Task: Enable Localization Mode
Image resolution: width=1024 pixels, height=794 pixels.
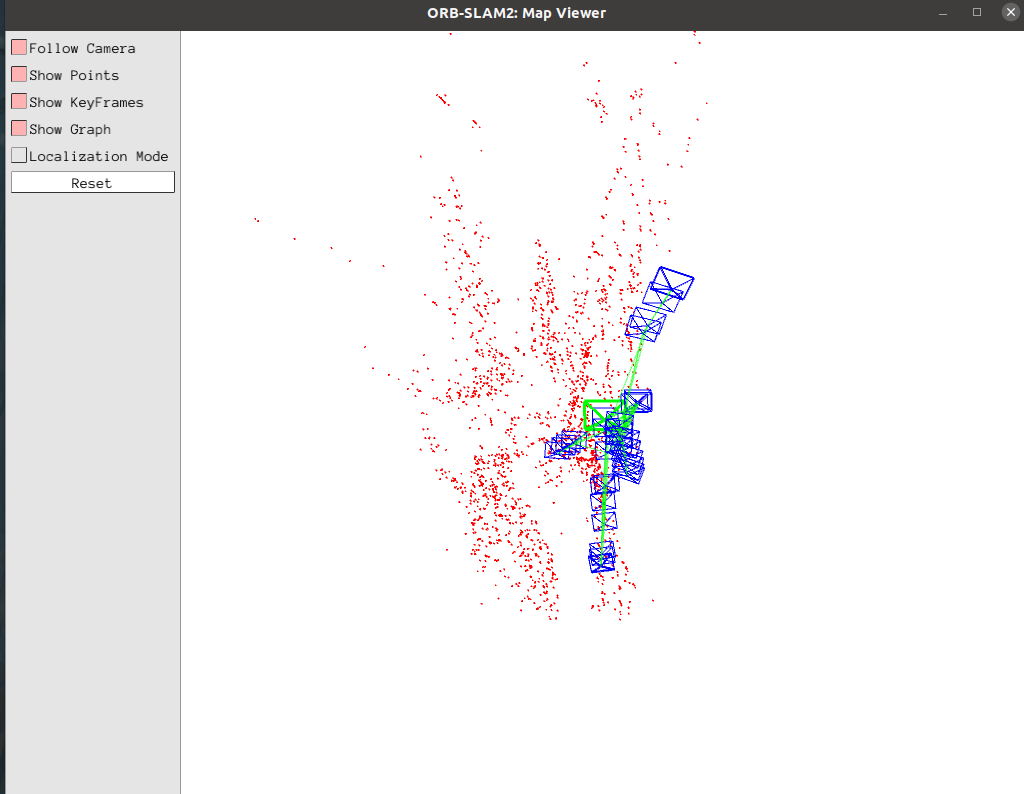Action: 19,156
